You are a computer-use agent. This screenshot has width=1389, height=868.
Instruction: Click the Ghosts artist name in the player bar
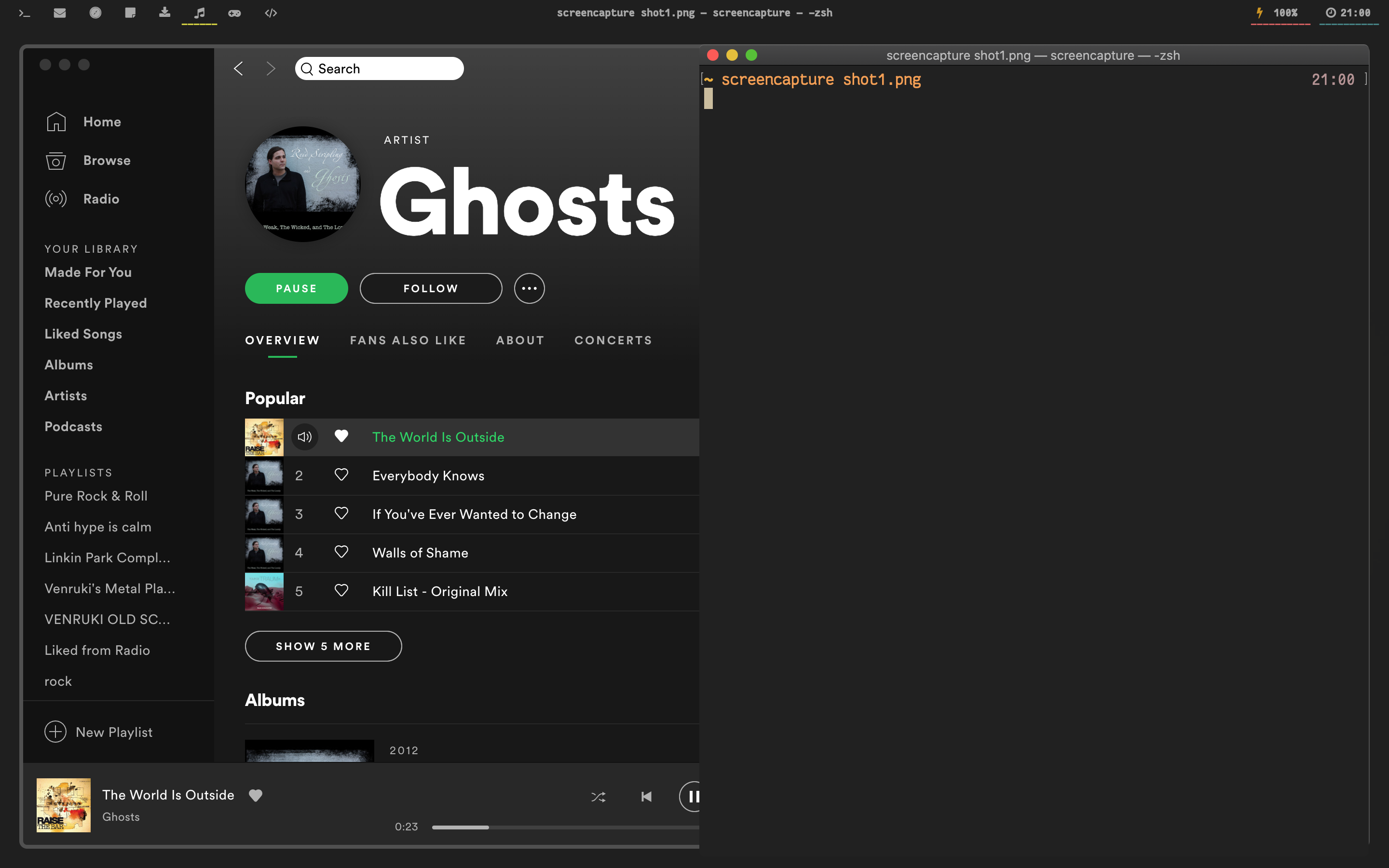click(x=121, y=817)
